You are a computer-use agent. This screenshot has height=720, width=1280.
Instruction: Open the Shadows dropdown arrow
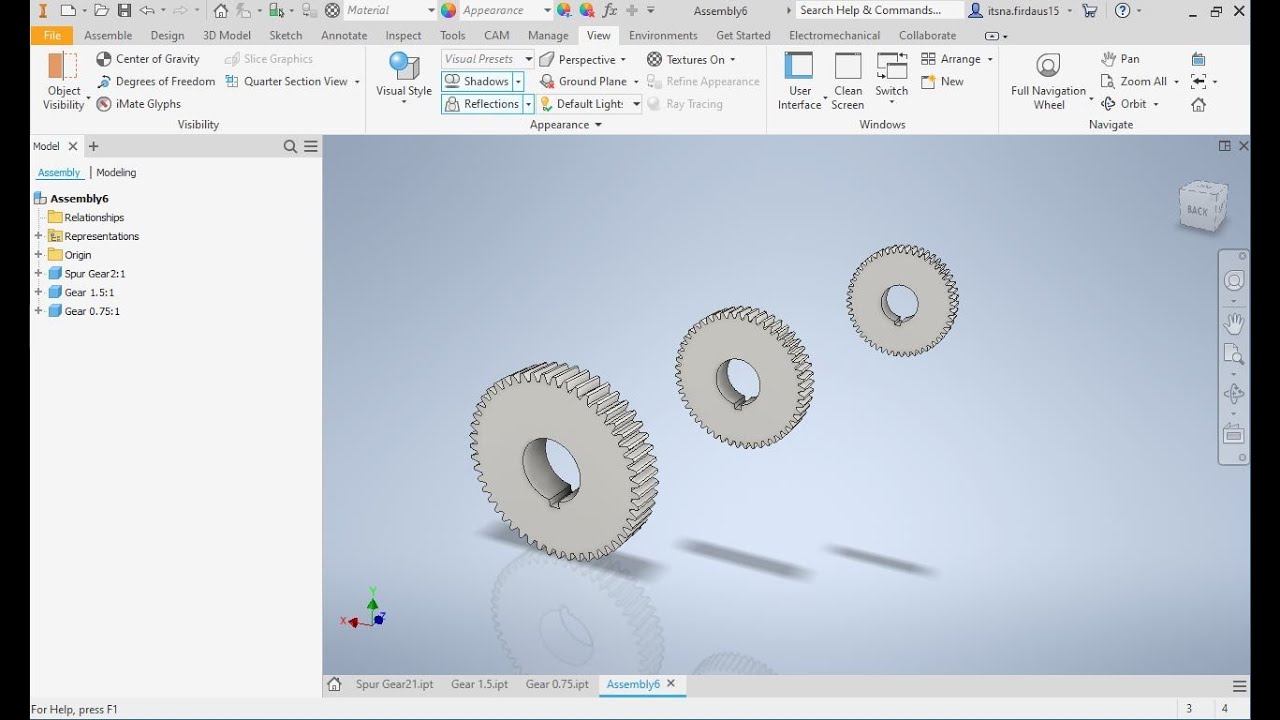pyautogui.click(x=518, y=81)
